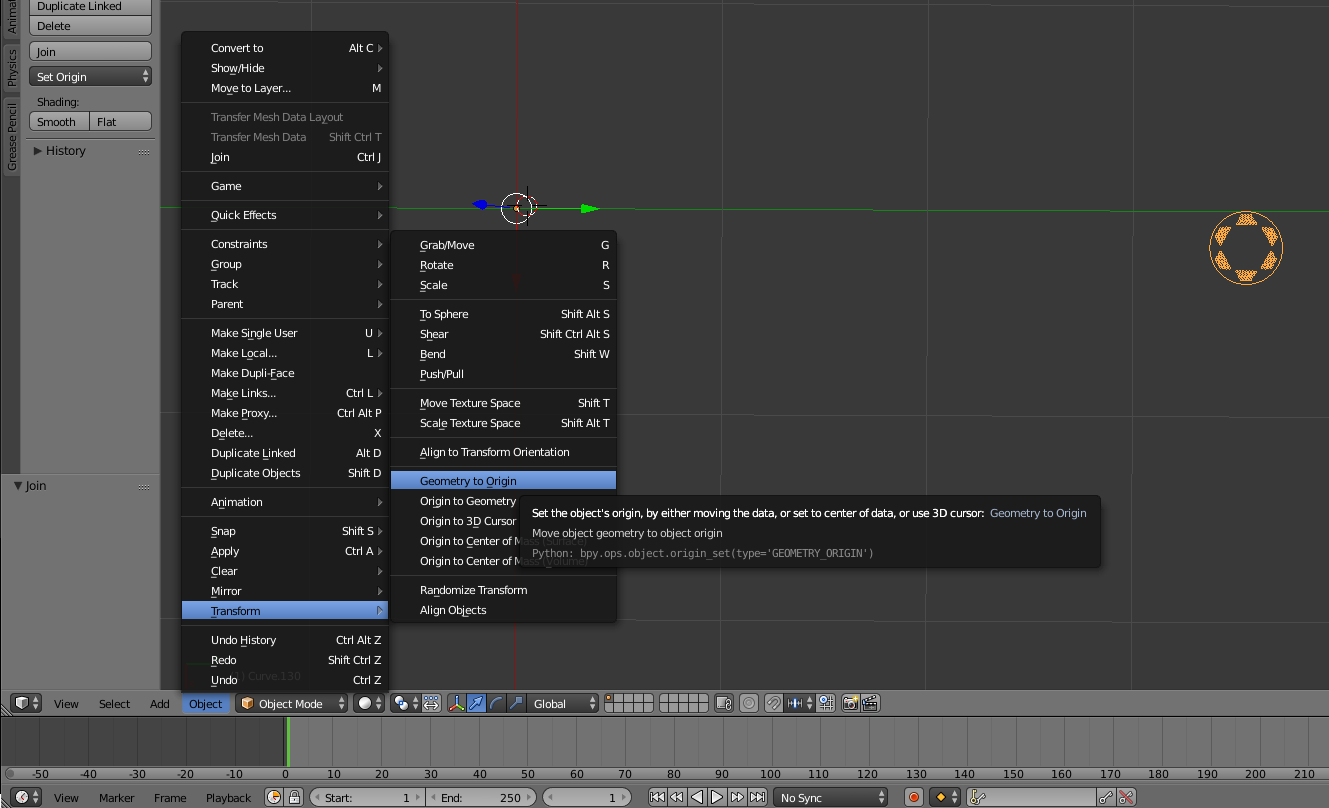The width and height of the screenshot is (1329, 808).
Task: Toggle the 3D manipulator widget
Action: [x=456, y=703]
